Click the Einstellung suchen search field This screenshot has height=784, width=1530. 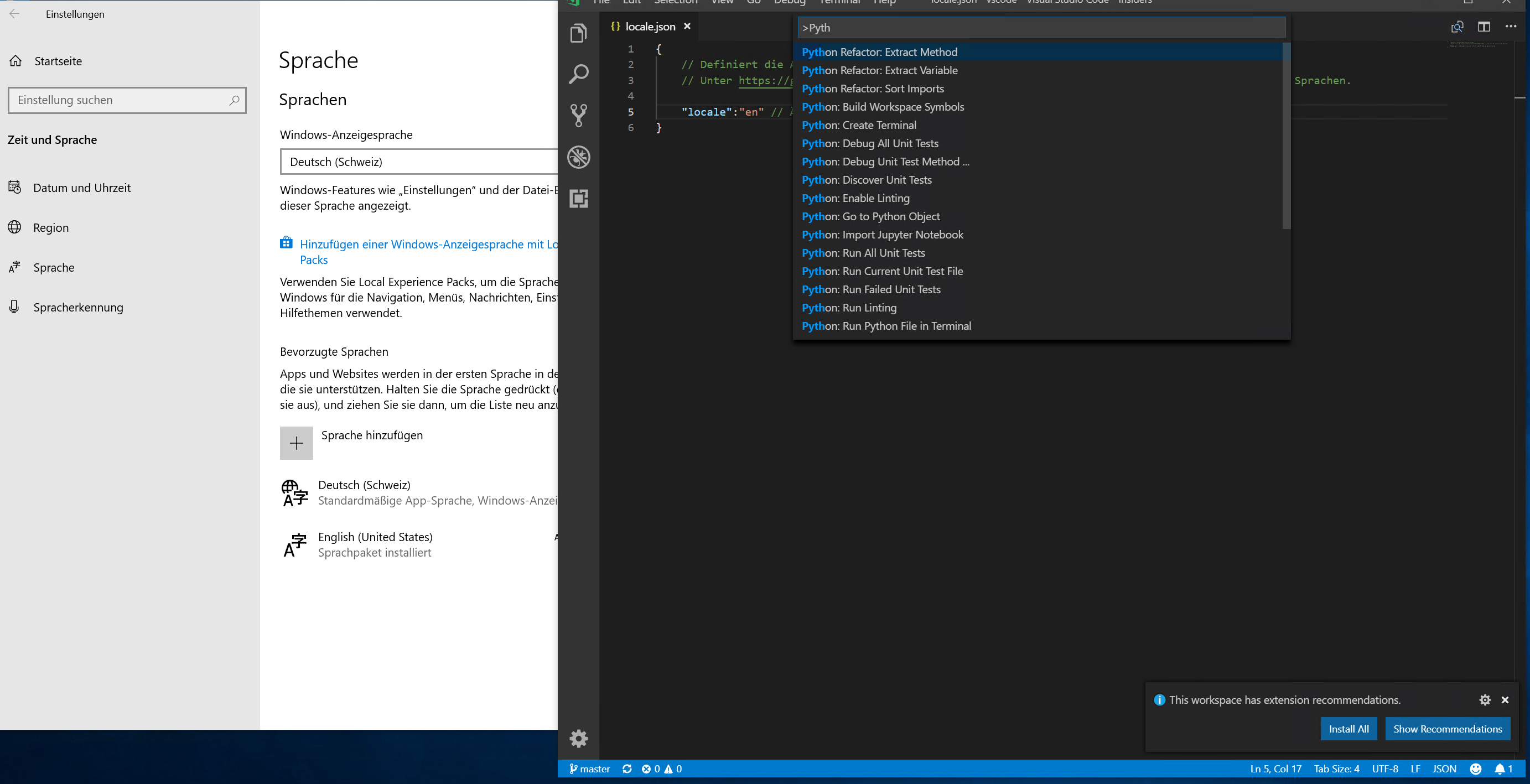pos(119,100)
